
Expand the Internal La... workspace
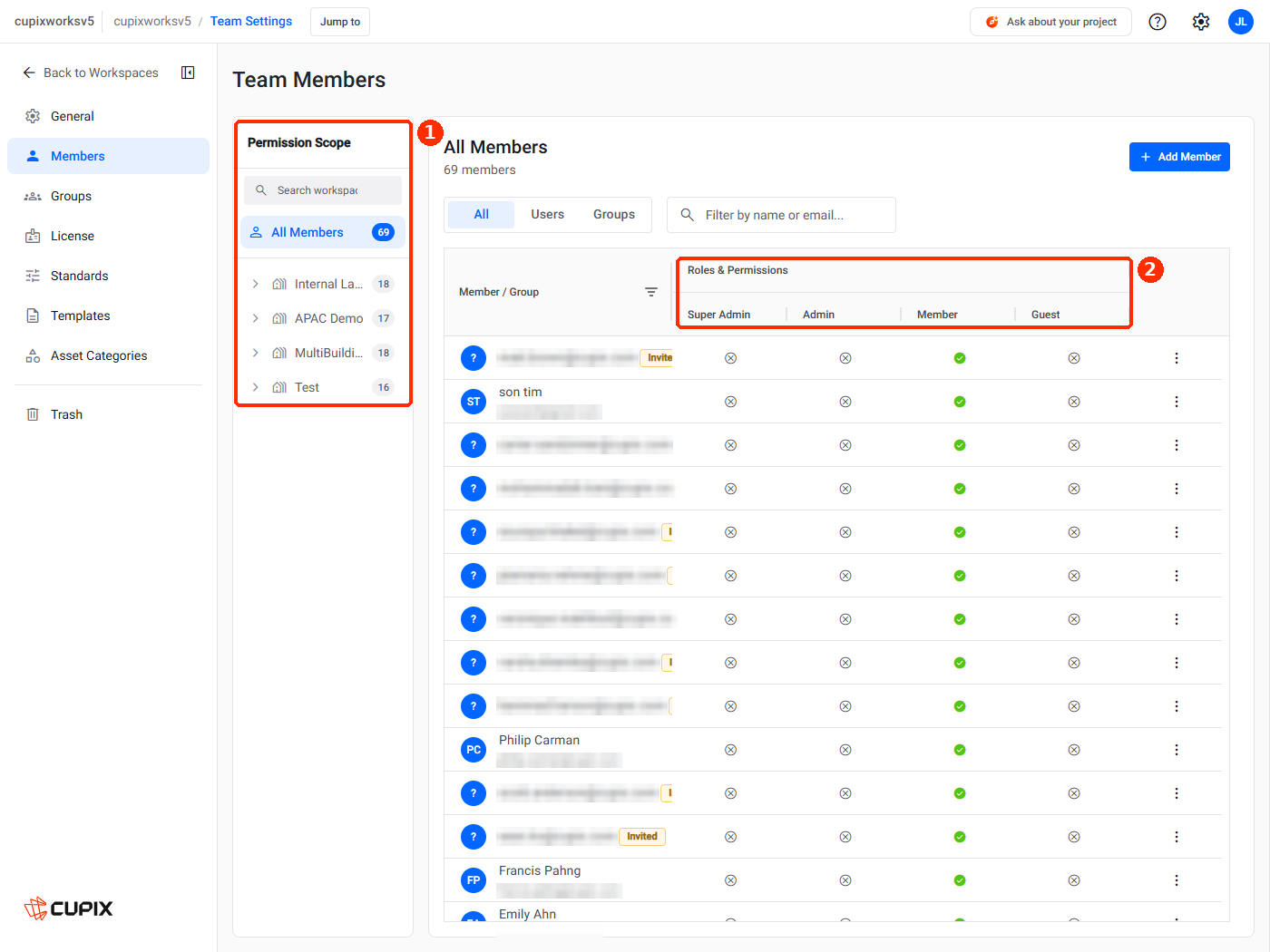(x=255, y=284)
